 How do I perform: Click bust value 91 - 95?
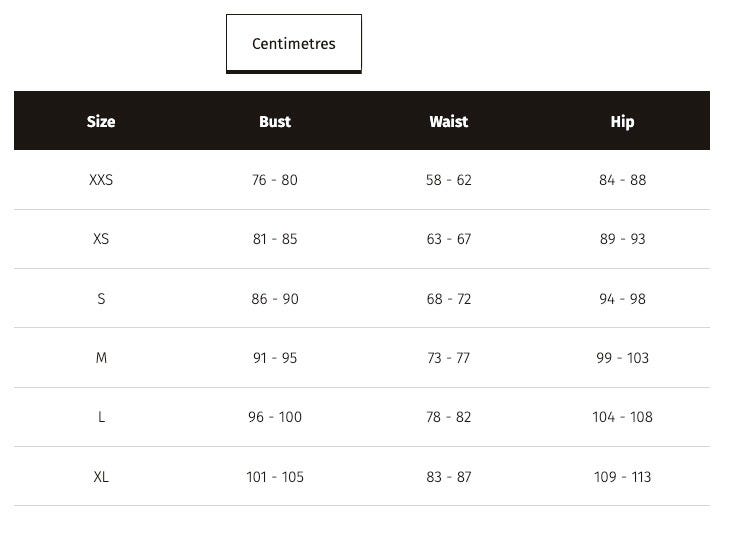pyautogui.click(x=275, y=358)
